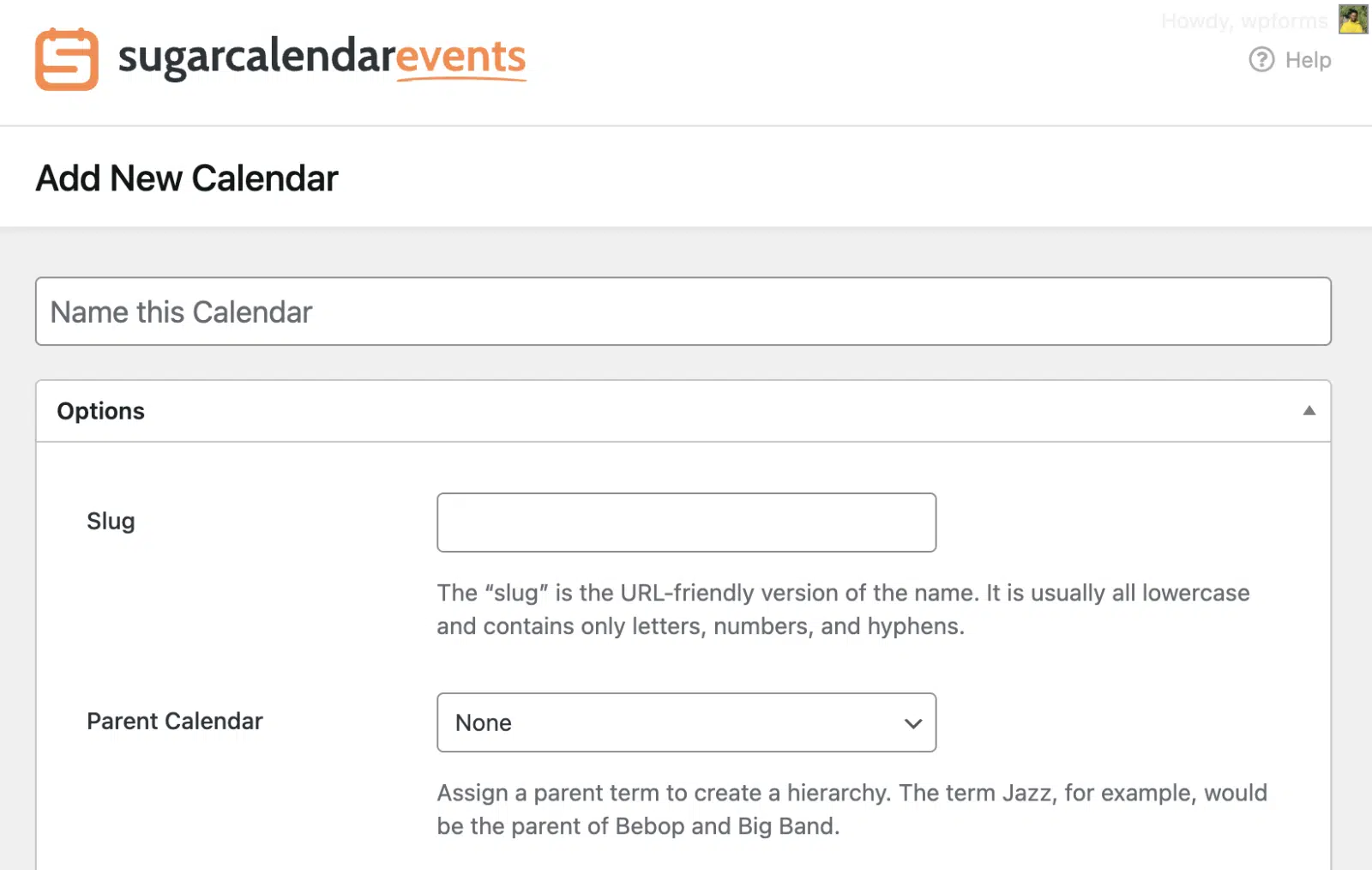Toggle the Options panel header title
This screenshot has width=1372, height=870.
(100, 411)
